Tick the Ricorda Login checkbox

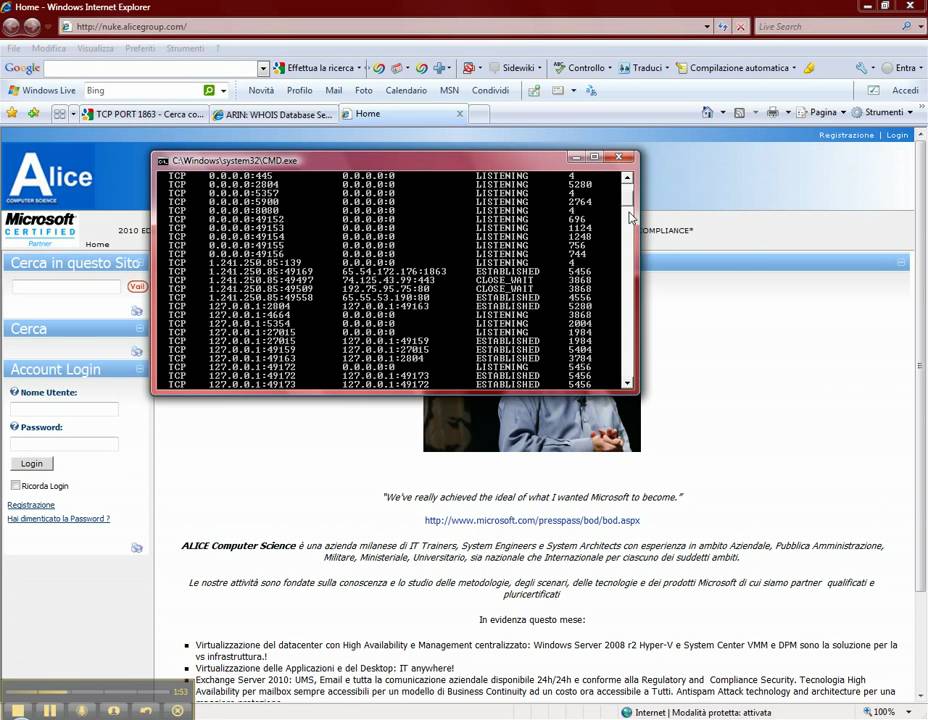pos(15,485)
